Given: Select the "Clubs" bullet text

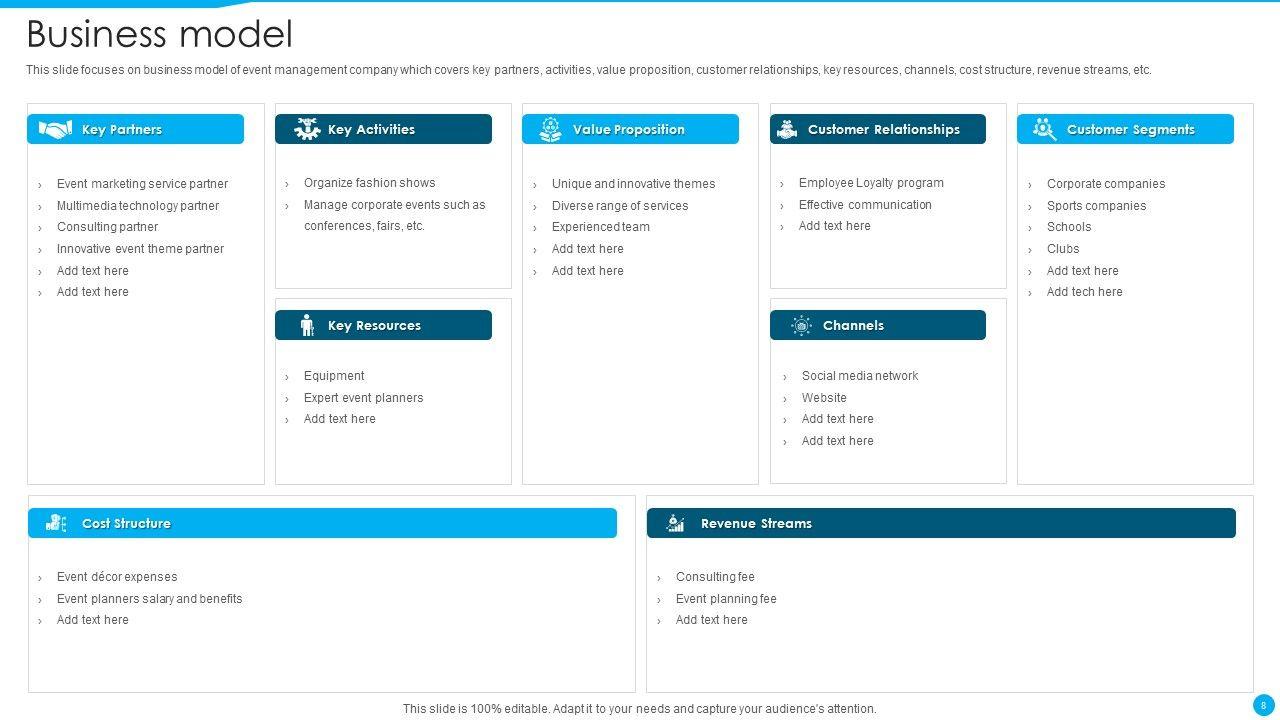Looking at the screenshot, I should [x=1063, y=249].
